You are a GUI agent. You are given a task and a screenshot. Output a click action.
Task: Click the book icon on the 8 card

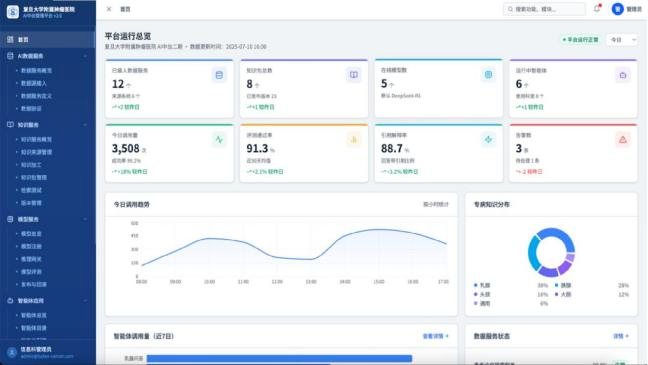point(354,75)
